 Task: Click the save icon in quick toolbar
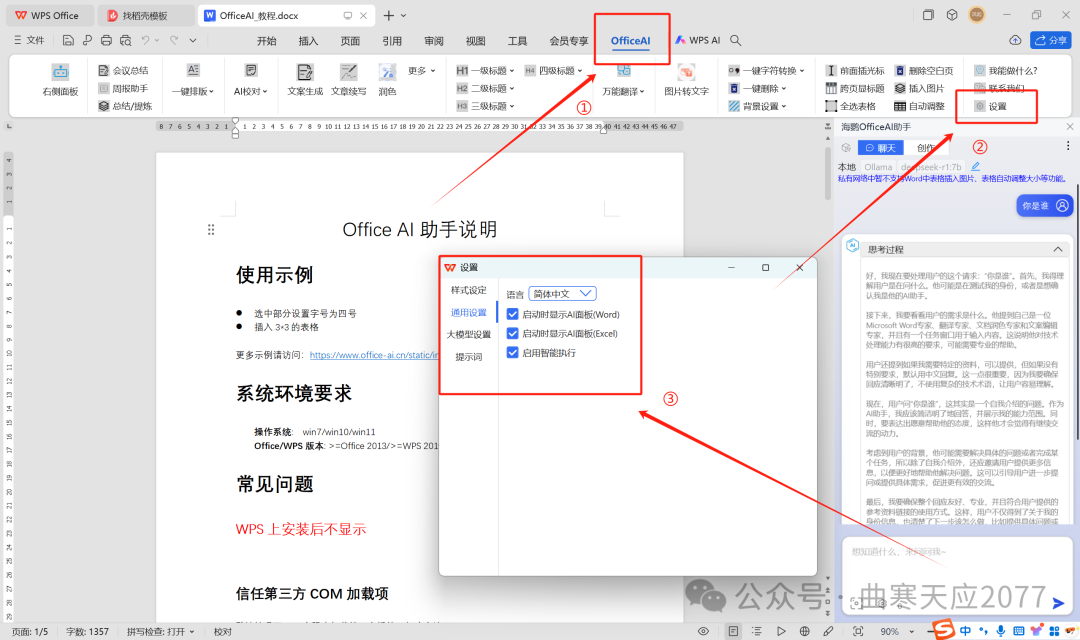pos(68,41)
